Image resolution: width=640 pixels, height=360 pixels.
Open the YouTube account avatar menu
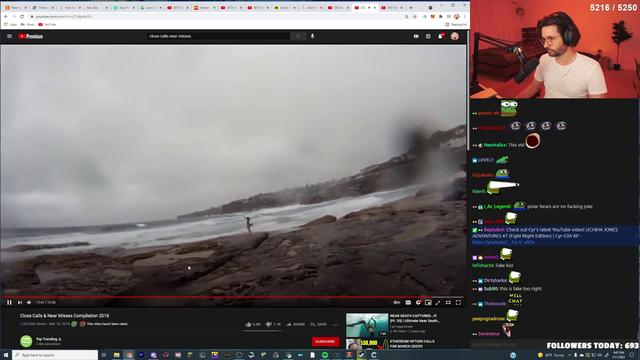coord(454,36)
